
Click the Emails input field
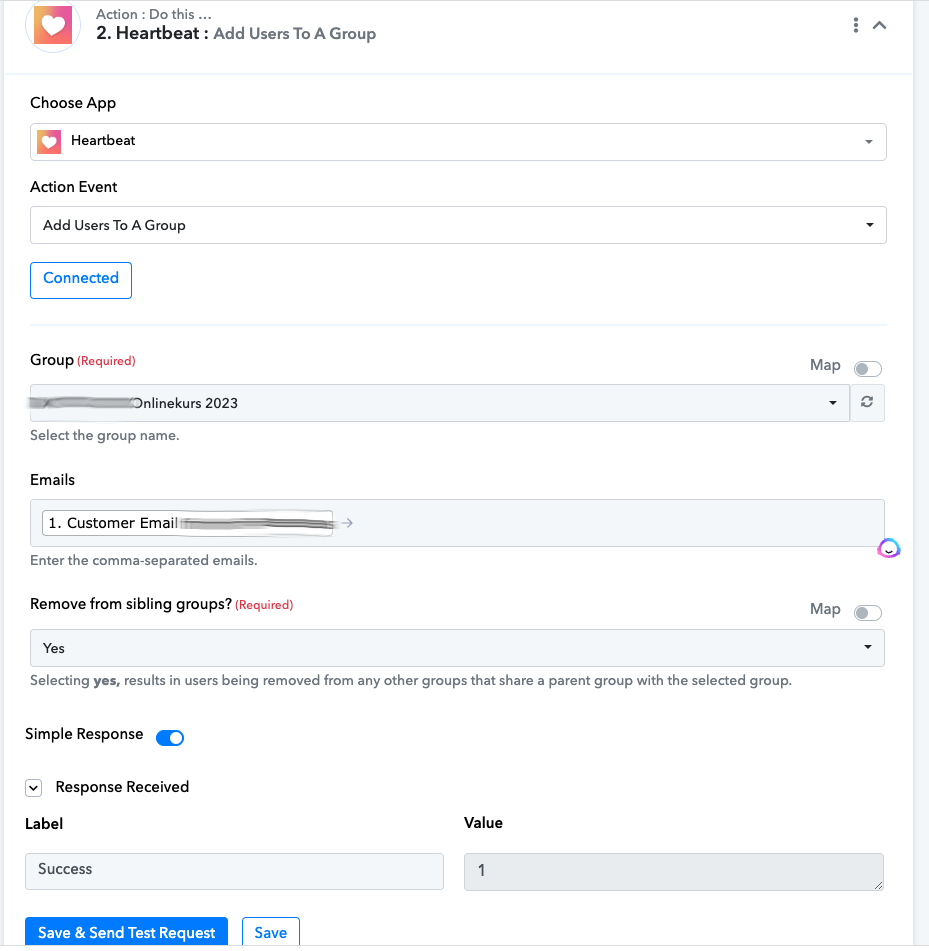[x=457, y=523]
